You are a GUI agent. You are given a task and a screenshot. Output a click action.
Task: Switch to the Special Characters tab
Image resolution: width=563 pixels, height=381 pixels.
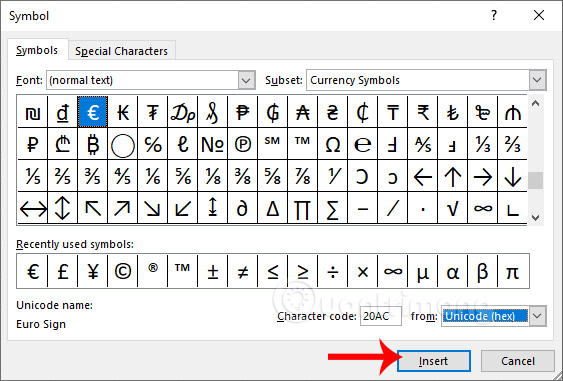click(122, 51)
